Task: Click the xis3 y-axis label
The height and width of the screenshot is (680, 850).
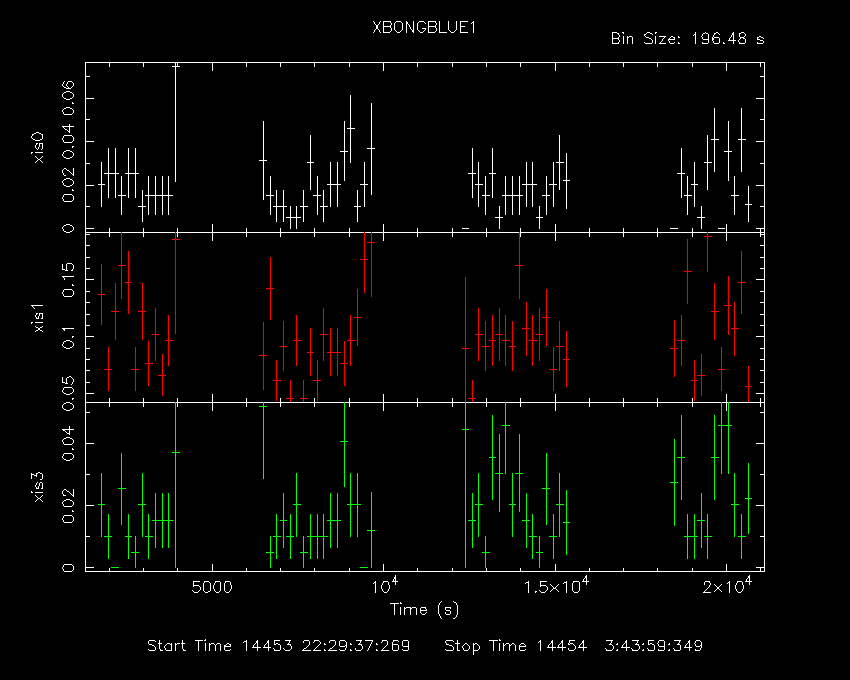Action: click(x=38, y=487)
